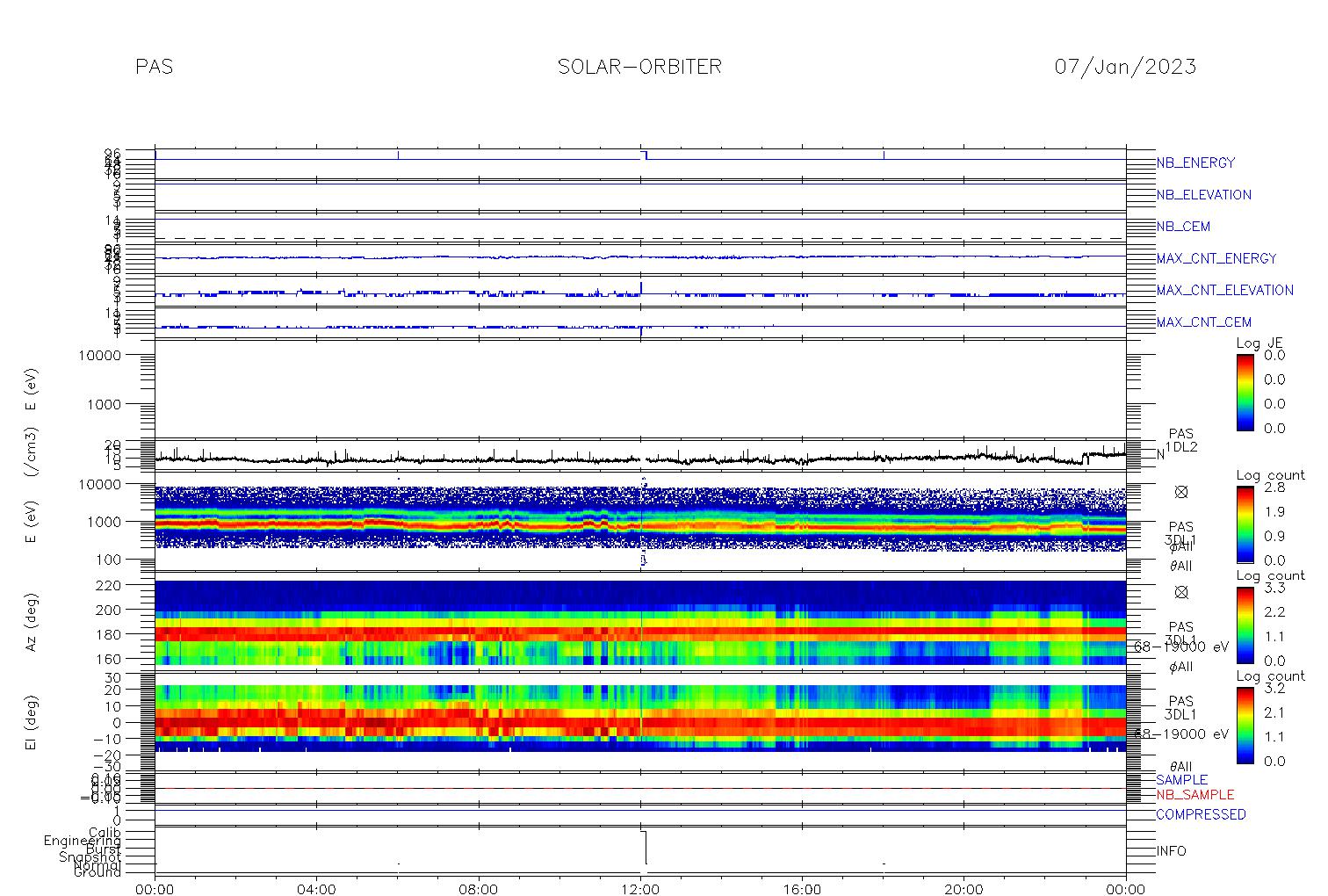1328x896 pixels.
Task: Click the NB_ELEVATION panel label
Action: tap(1203, 195)
